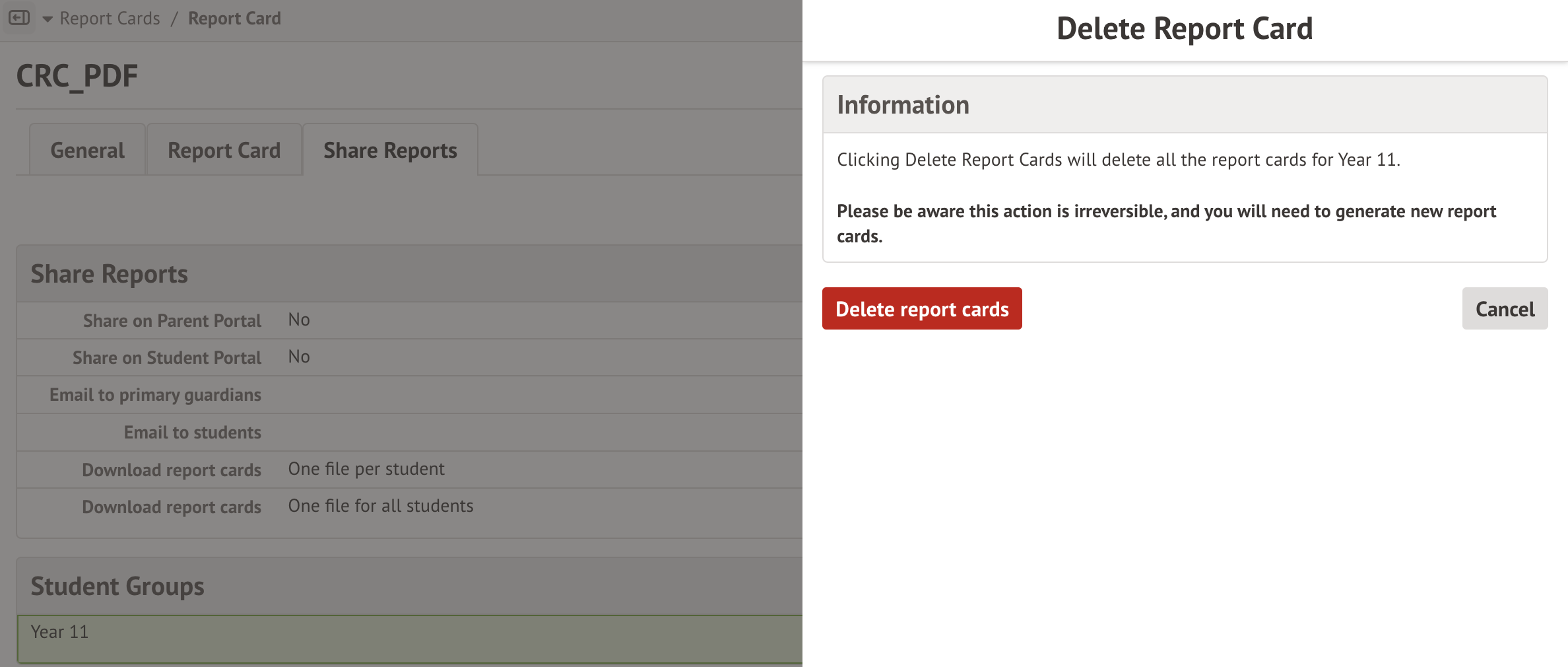1568x667 pixels.
Task: Switch to the Report Card tab
Action: click(224, 151)
